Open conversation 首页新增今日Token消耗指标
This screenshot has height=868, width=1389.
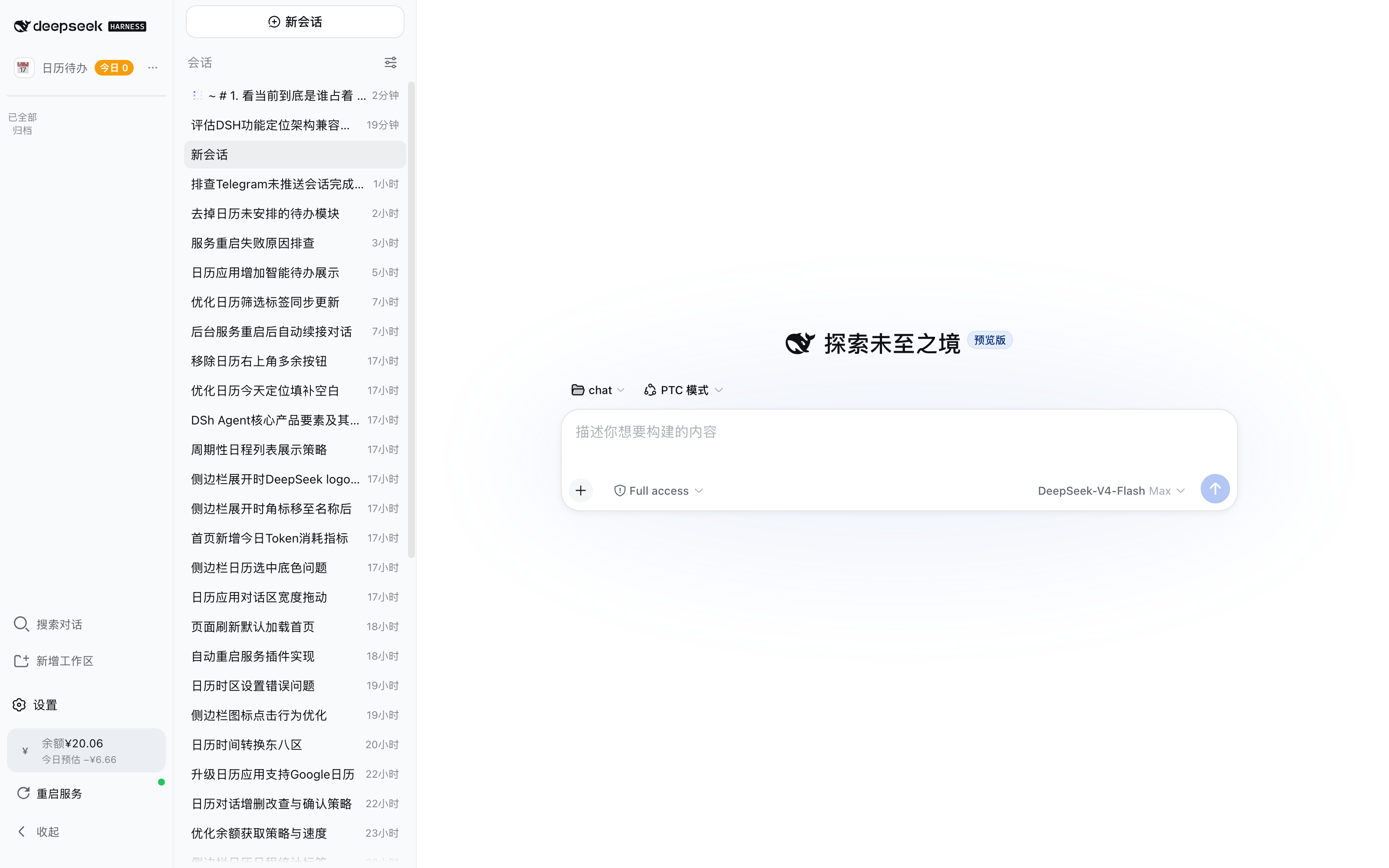295,539
